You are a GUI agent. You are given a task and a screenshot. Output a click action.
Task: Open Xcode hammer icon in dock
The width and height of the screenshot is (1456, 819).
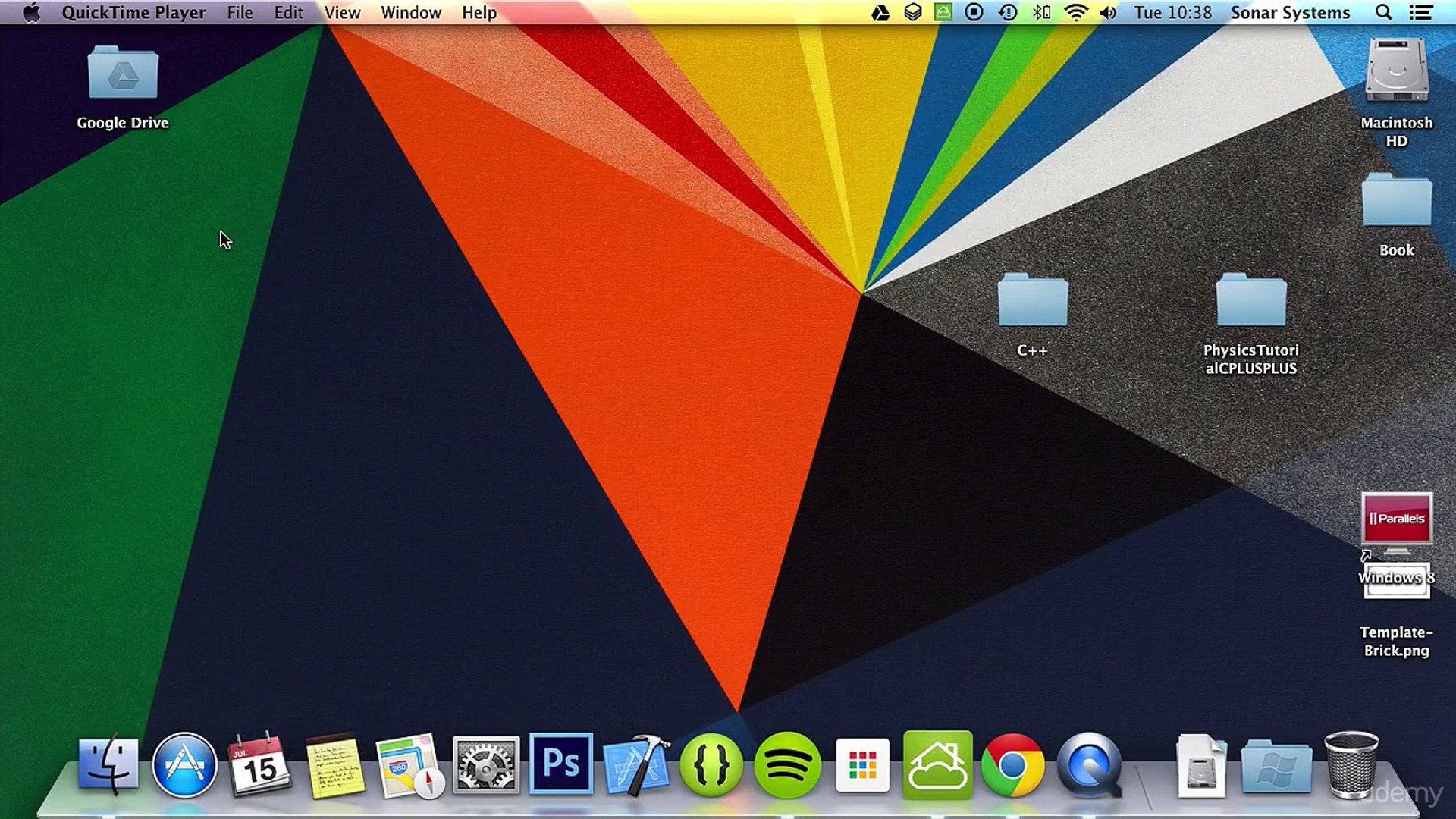636,764
